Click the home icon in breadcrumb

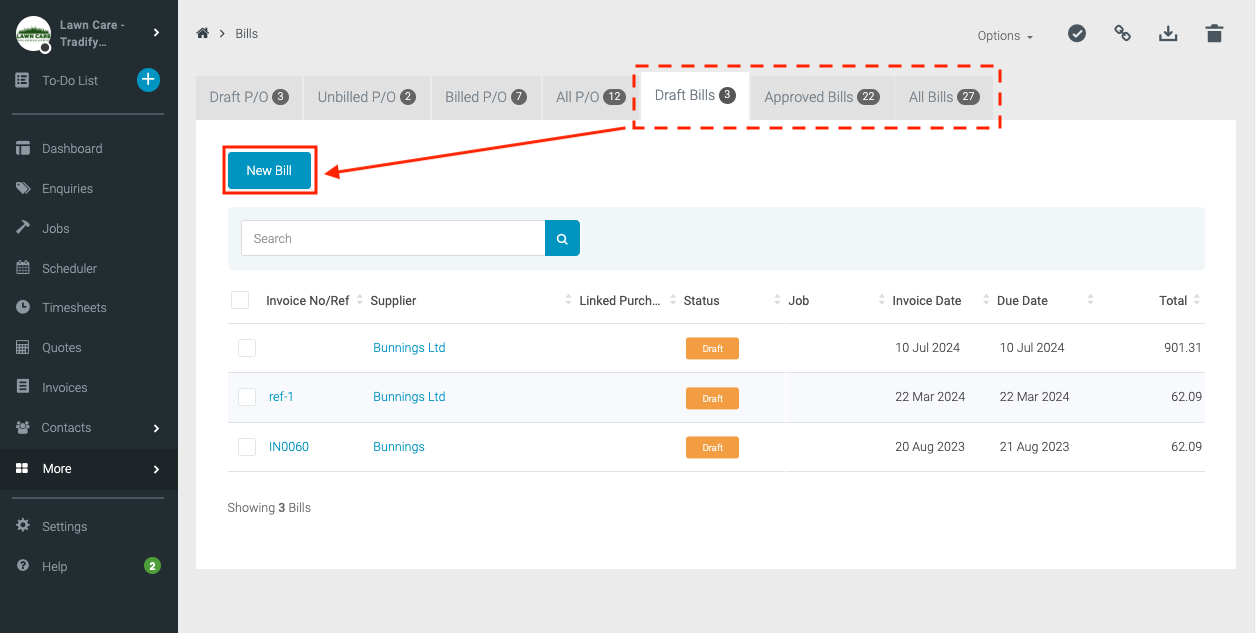pyautogui.click(x=203, y=33)
